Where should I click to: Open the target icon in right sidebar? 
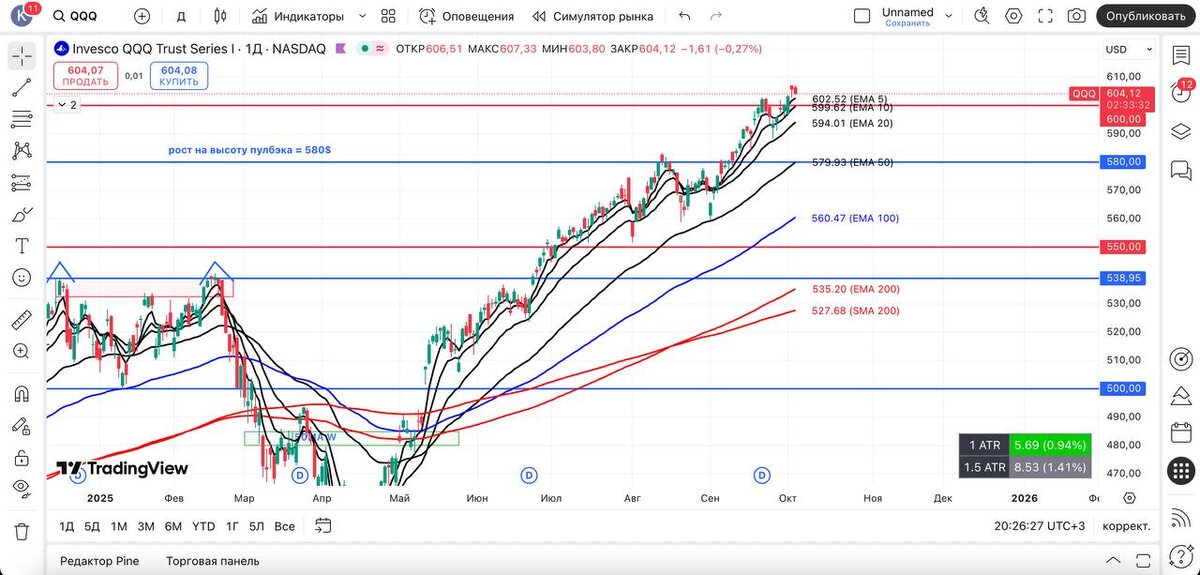pyautogui.click(x=1182, y=358)
